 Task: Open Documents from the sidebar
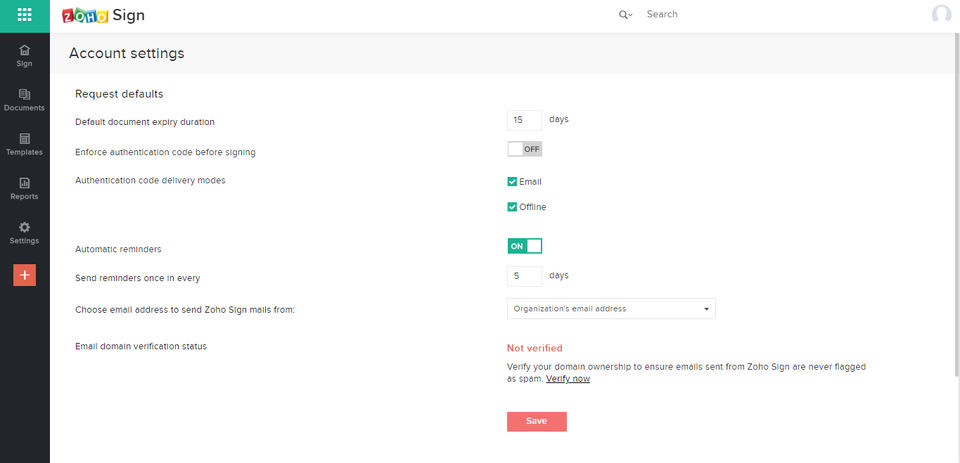24,100
